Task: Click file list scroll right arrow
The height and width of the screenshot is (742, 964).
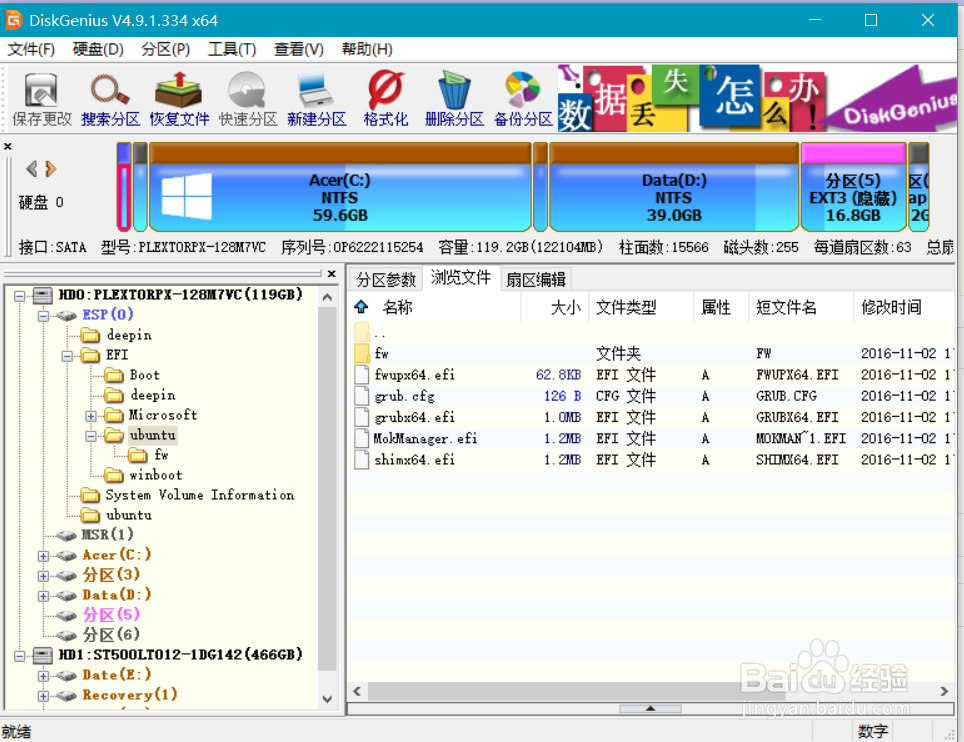Action: (x=944, y=692)
